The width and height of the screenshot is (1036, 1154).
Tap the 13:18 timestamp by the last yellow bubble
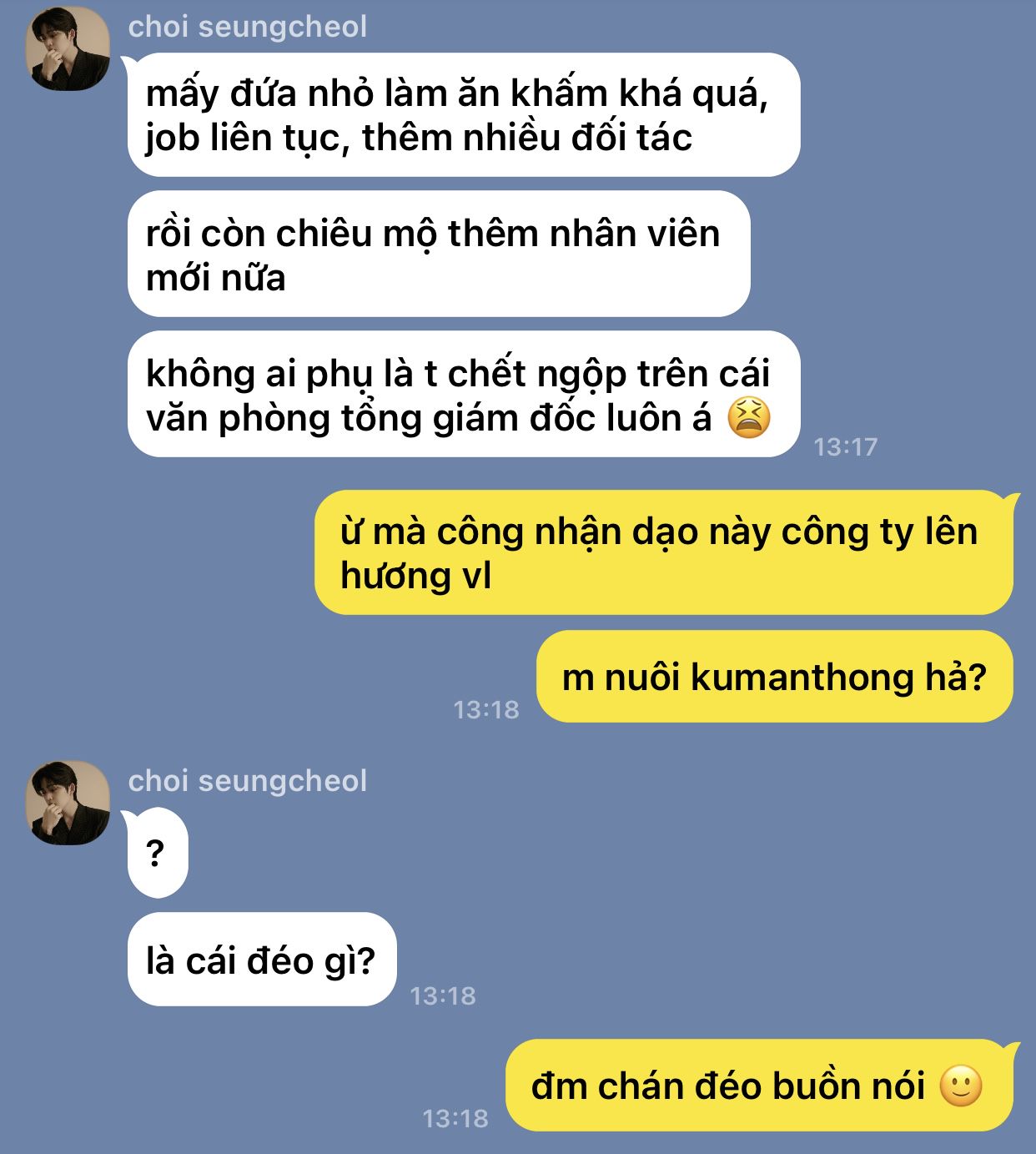click(455, 1118)
